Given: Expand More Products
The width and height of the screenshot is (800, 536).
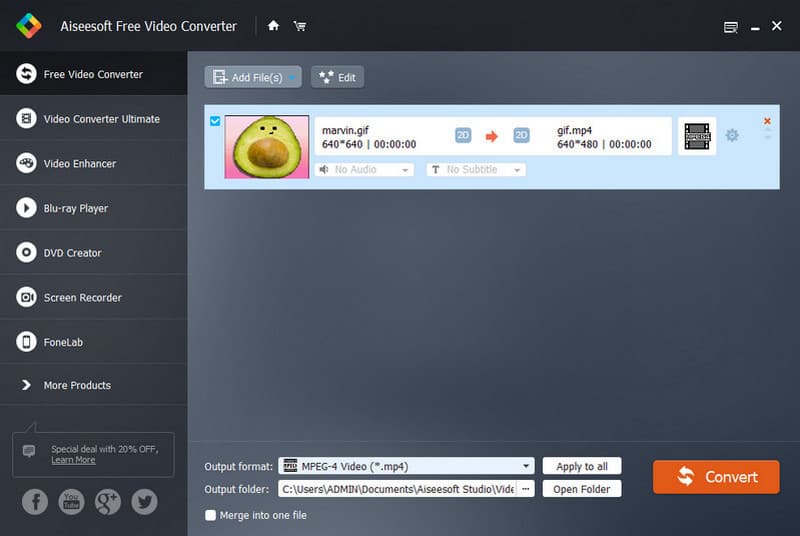Looking at the screenshot, I should tap(93, 385).
